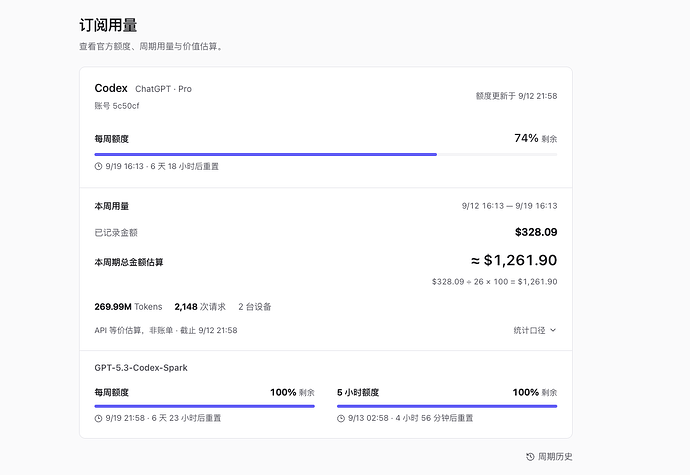Image resolution: width=690 pixels, height=475 pixels.
Task: Click the 额度更新于 9/12 21:58 timestamp
Action: click(x=516, y=96)
